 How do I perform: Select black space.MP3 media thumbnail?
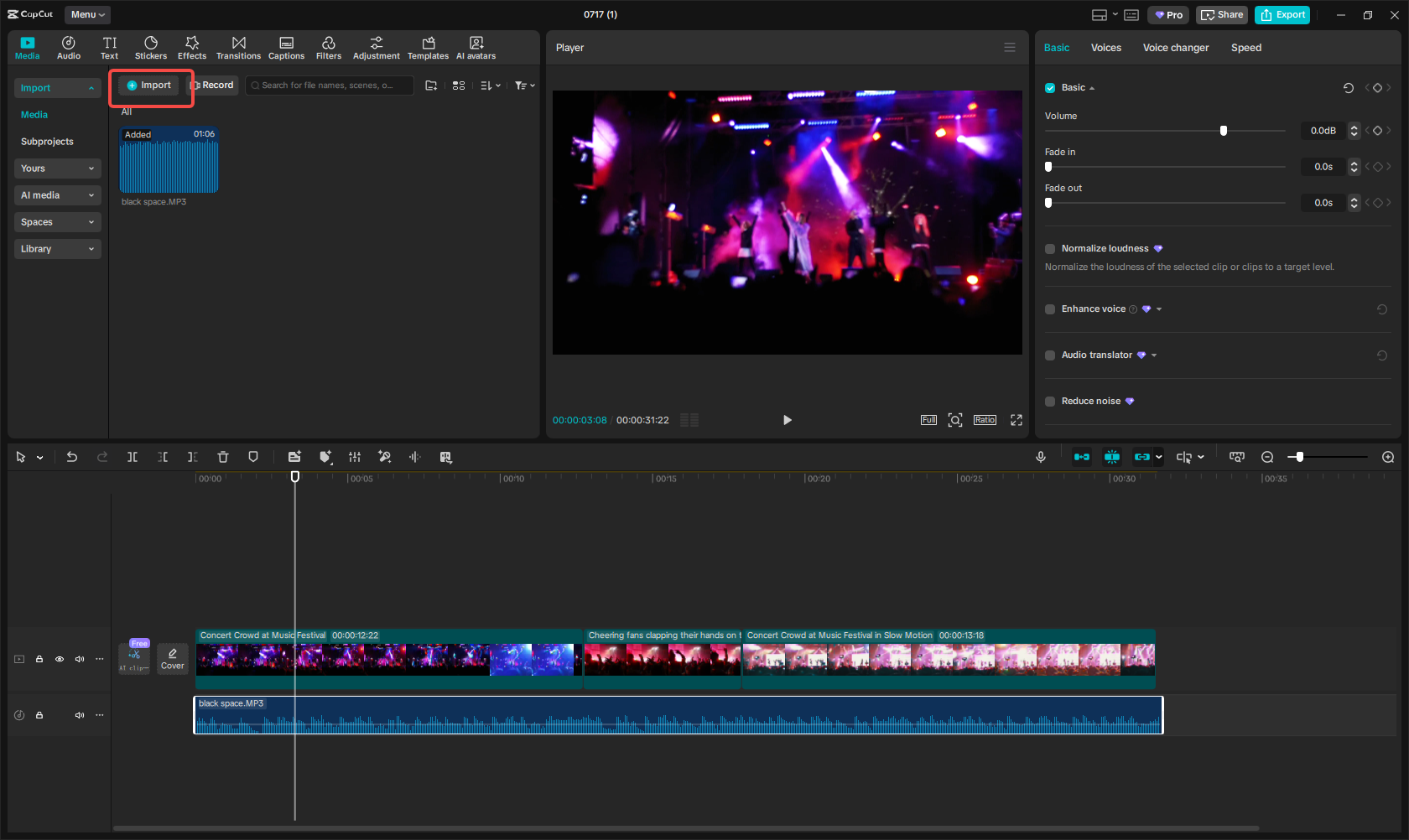[x=169, y=160]
